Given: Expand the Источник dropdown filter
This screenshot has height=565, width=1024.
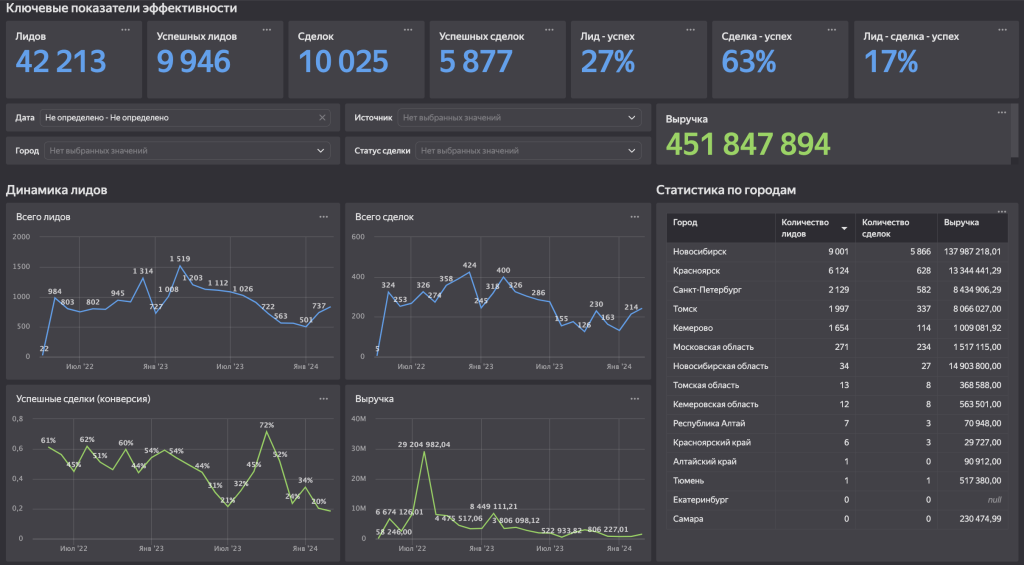Looking at the screenshot, I should (x=631, y=117).
